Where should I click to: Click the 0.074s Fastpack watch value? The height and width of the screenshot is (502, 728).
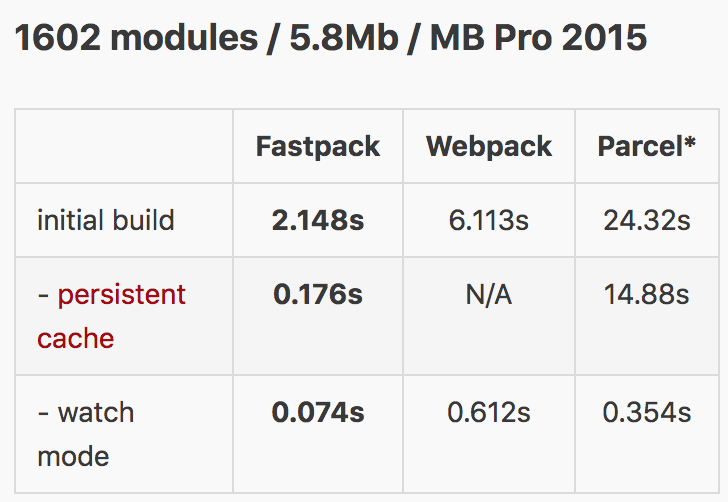click(x=318, y=412)
